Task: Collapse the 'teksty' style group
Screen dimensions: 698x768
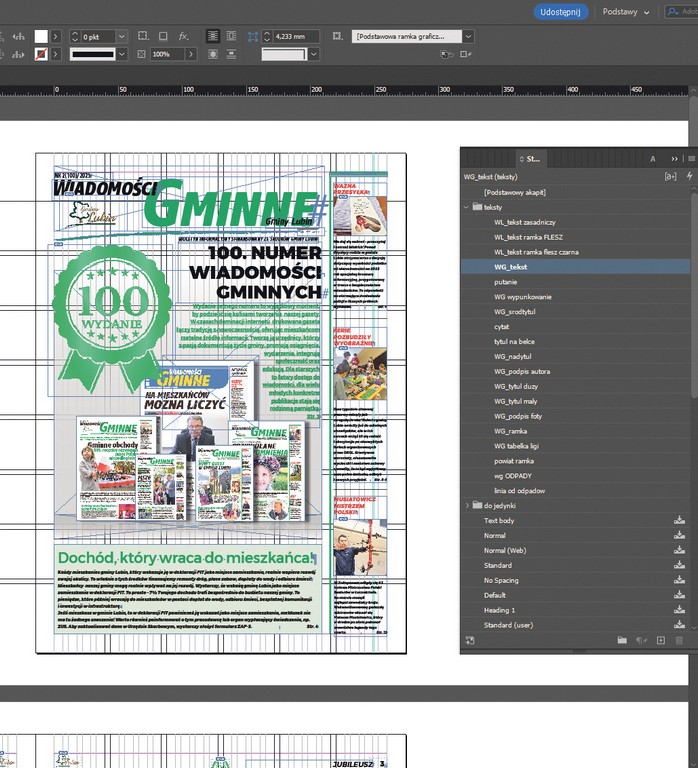Action: pos(467,206)
